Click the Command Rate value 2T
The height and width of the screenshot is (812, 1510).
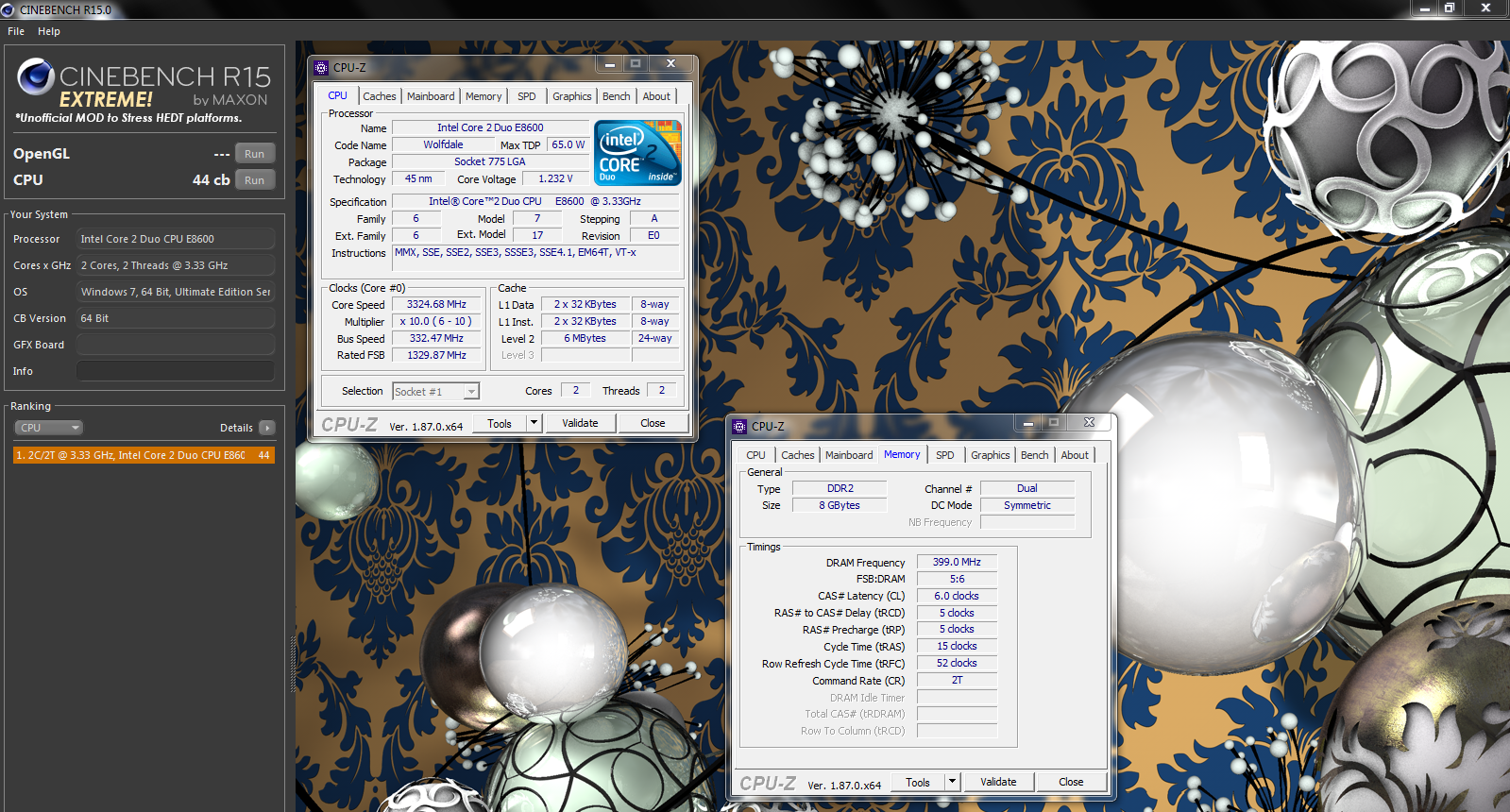pos(957,680)
